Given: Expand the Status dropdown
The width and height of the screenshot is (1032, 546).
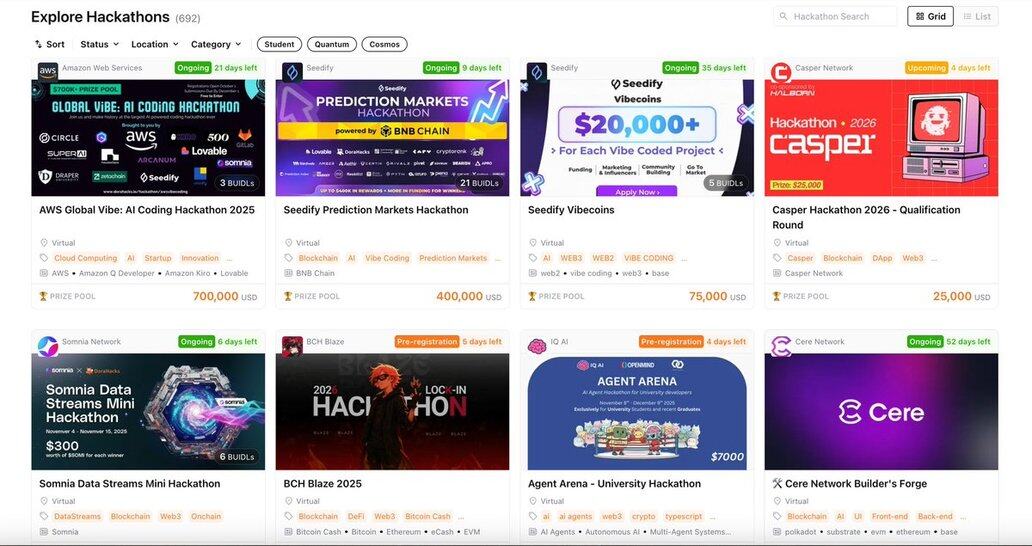Looking at the screenshot, I should click(99, 44).
